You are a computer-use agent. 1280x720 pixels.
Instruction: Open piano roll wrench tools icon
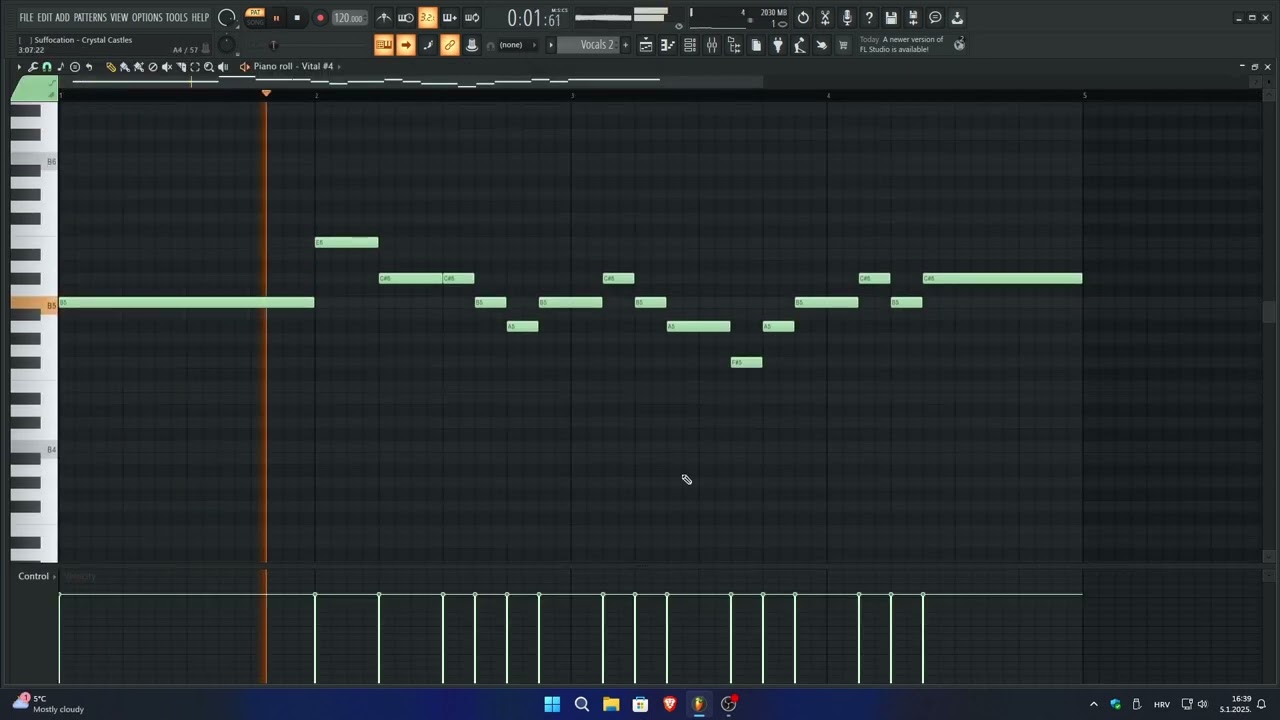(x=33, y=67)
